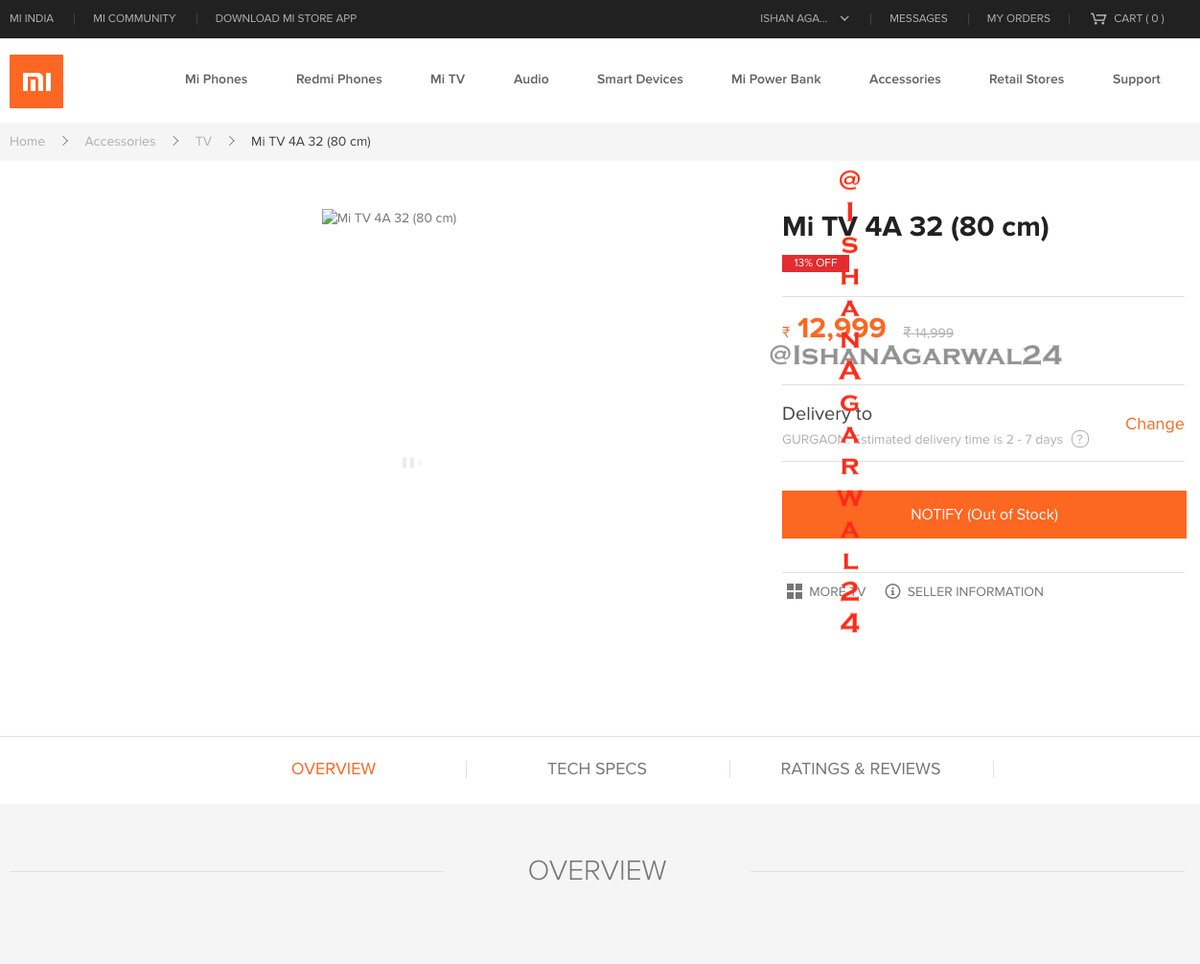Switch to the TECH SPECS tab
The image size is (1200, 964).
(x=597, y=769)
